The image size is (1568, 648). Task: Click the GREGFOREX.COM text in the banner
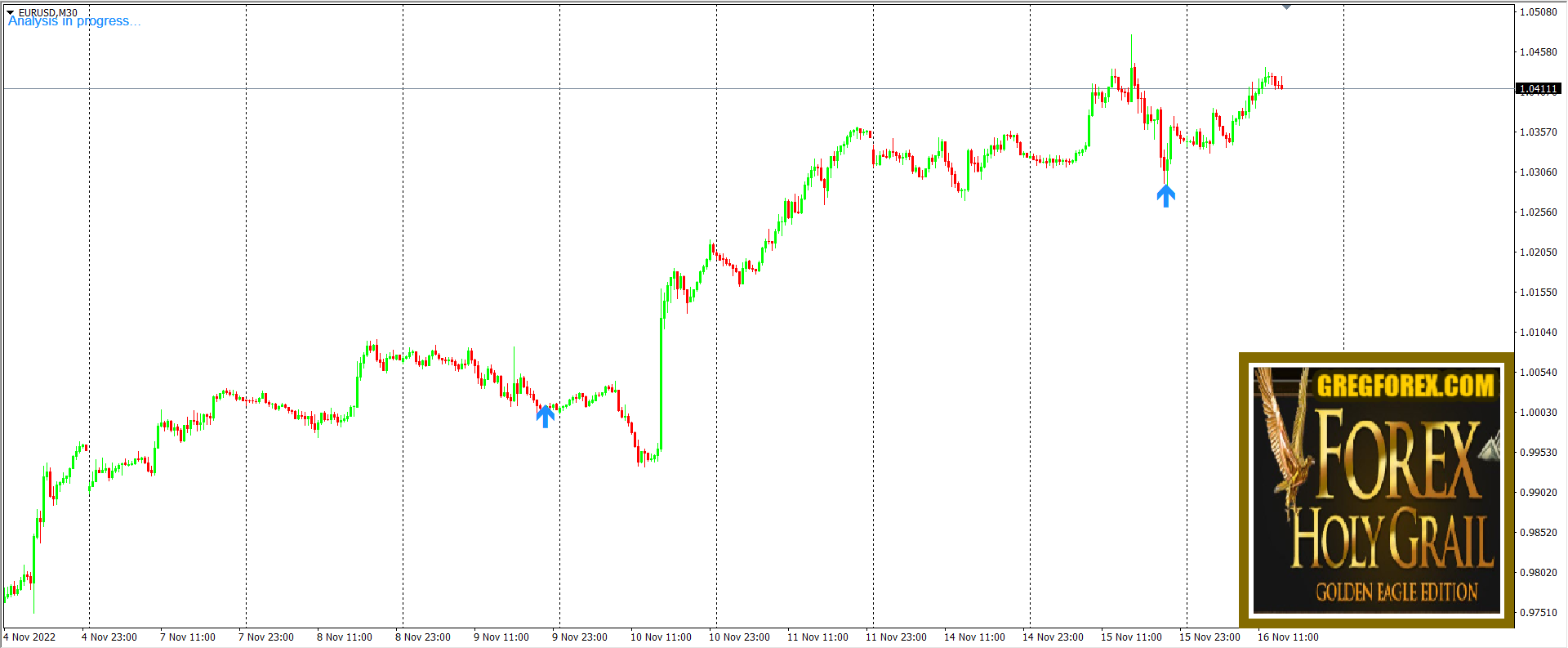coord(1405,386)
